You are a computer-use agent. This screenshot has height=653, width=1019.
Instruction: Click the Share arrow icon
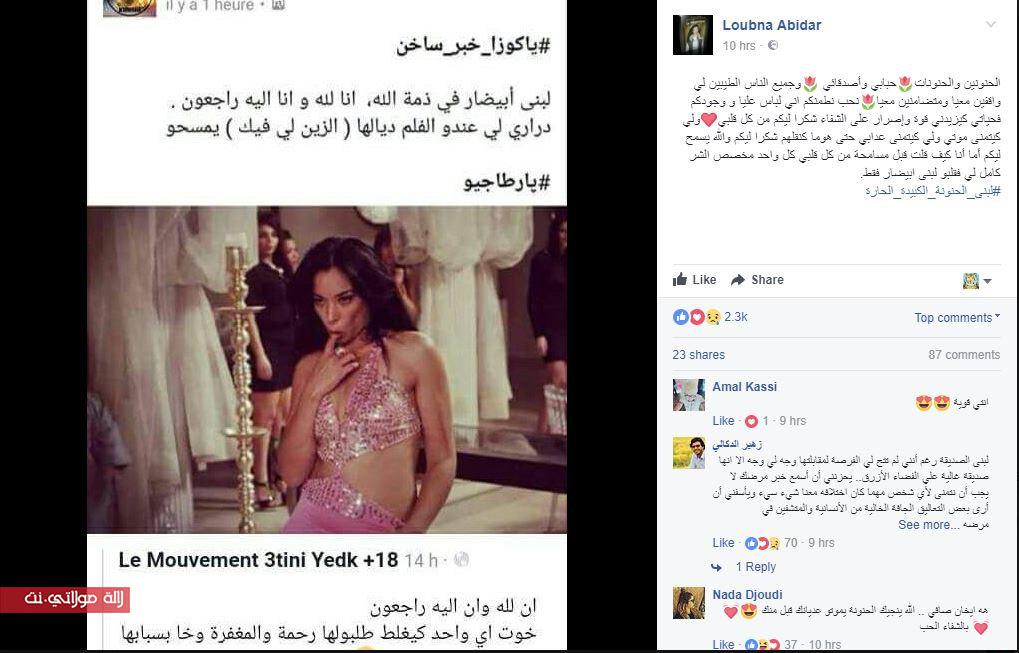(x=738, y=280)
